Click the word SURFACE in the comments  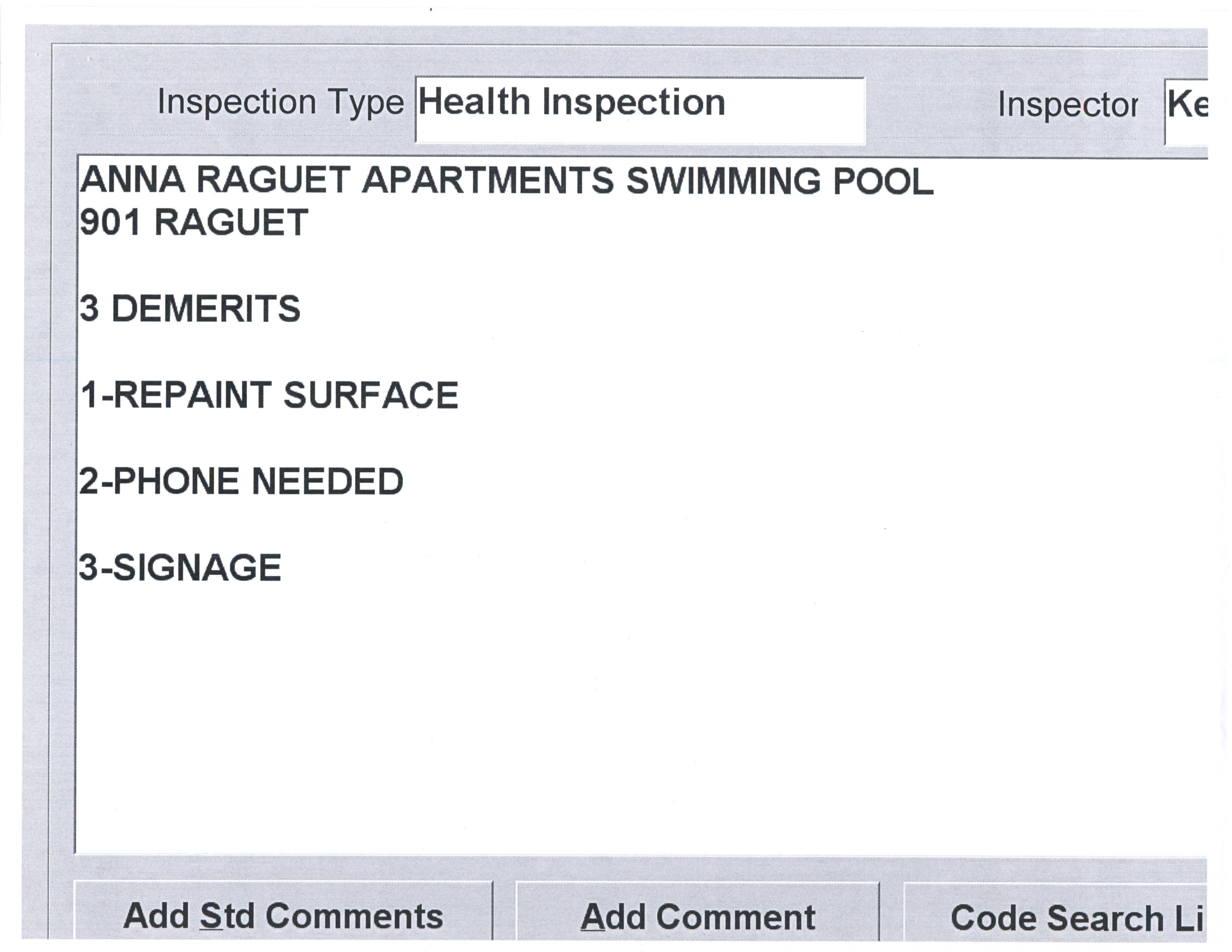pos(371,395)
